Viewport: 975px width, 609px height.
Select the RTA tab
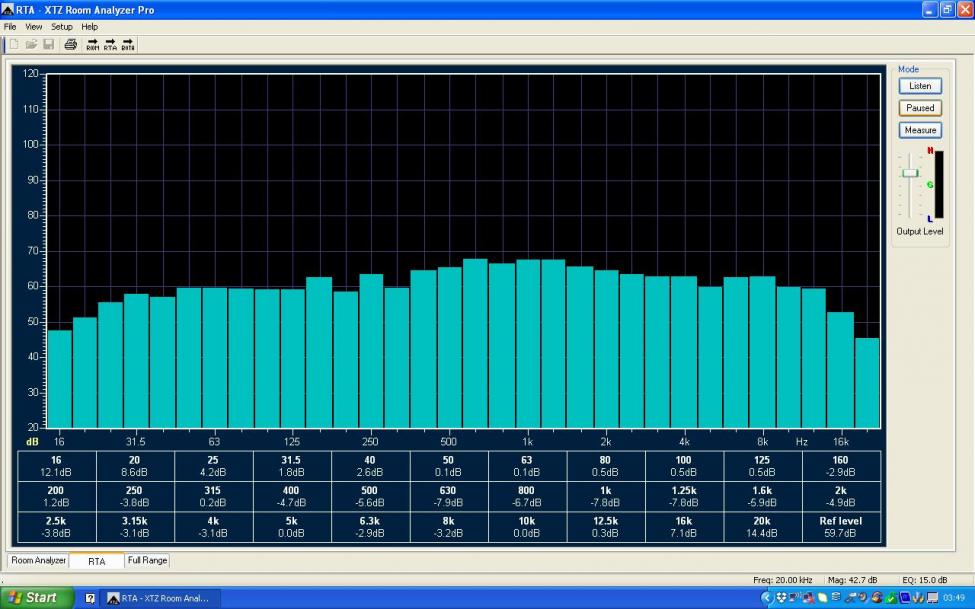pyautogui.click(x=96, y=561)
